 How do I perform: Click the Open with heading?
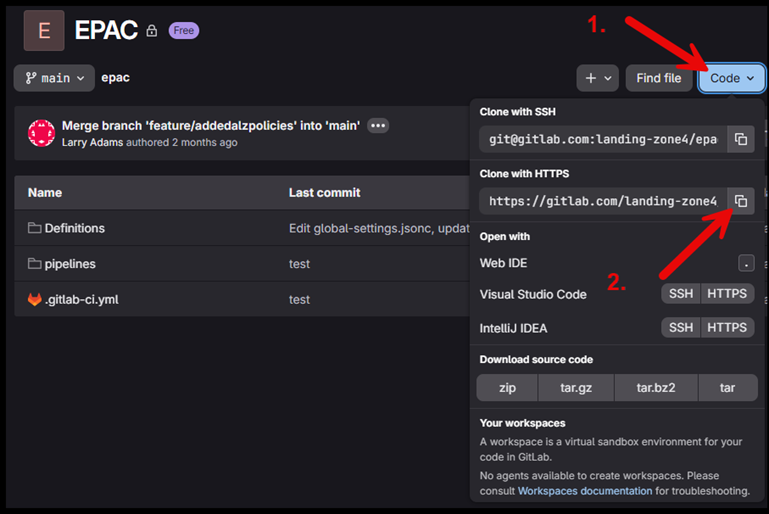coord(505,236)
